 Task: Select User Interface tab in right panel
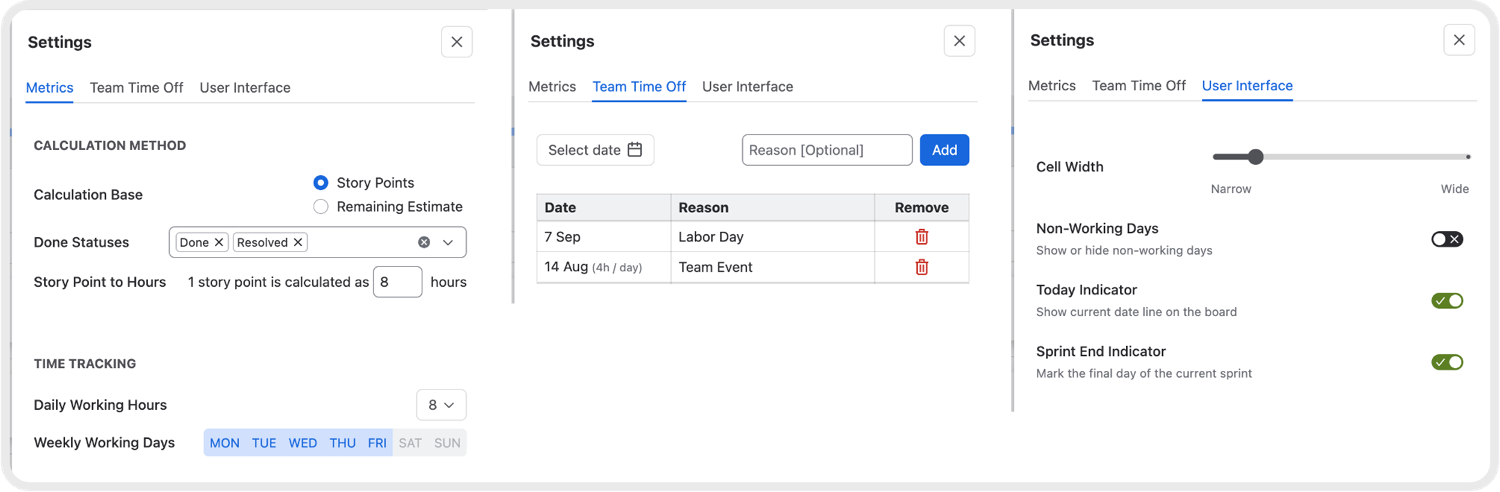point(1247,86)
